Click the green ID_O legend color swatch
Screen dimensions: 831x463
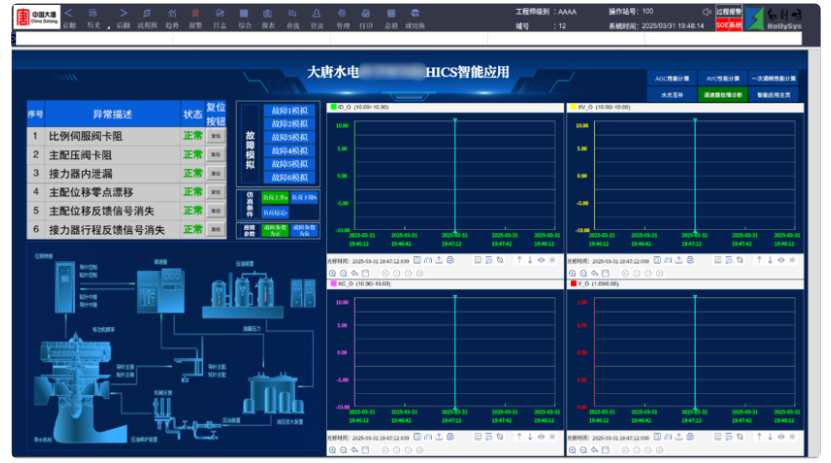coord(333,107)
